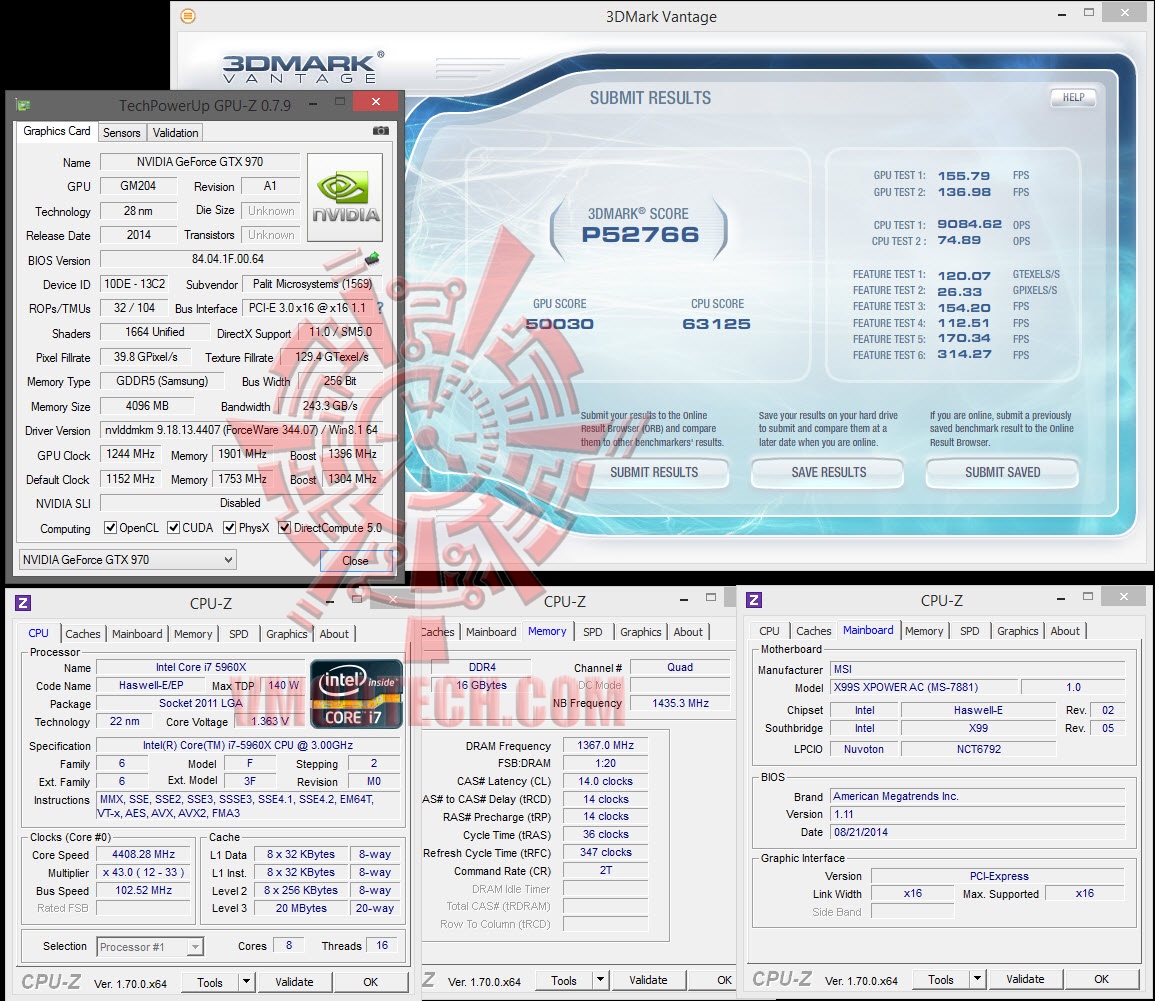This screenshot has width=1155, height=1001.
Task: Click the purple Z icon in CPU-Z CPU window
Action: (23, 603)
